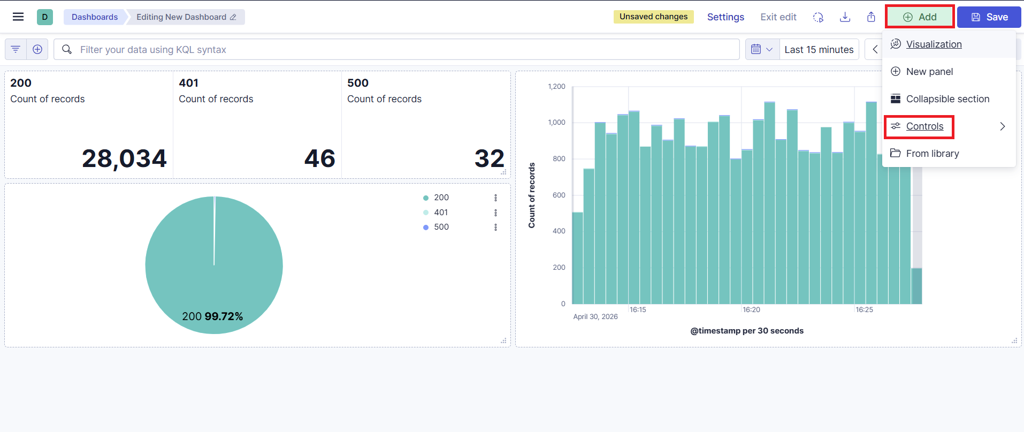1024x432 pixels.
Task: Click the 28,034 metric value
Action: point(124,159)
